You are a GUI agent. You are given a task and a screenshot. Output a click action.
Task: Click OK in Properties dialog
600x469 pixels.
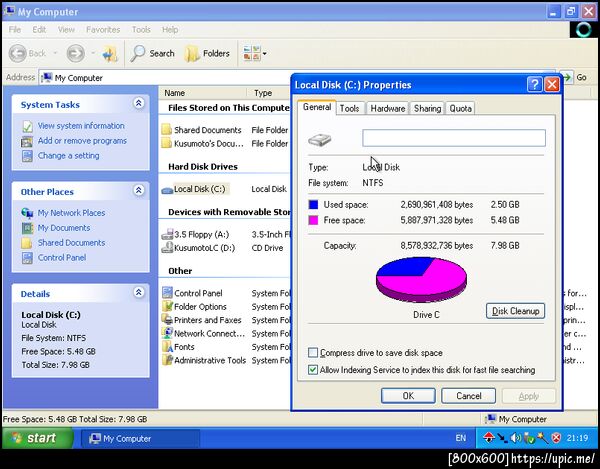[408, 396]
